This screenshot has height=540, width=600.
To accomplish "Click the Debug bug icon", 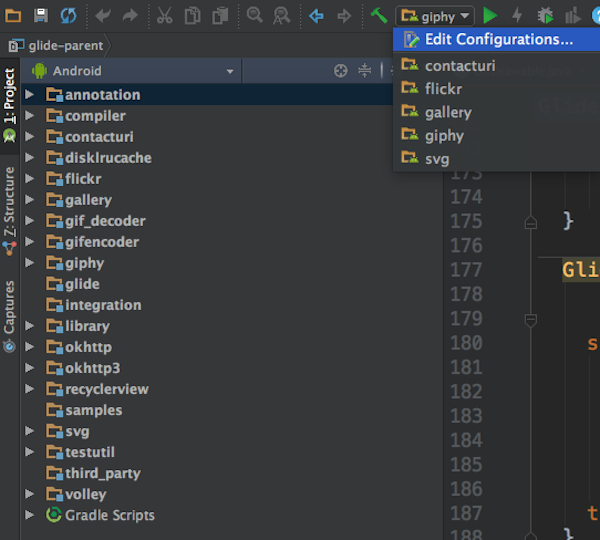I will tap(545, 15).
